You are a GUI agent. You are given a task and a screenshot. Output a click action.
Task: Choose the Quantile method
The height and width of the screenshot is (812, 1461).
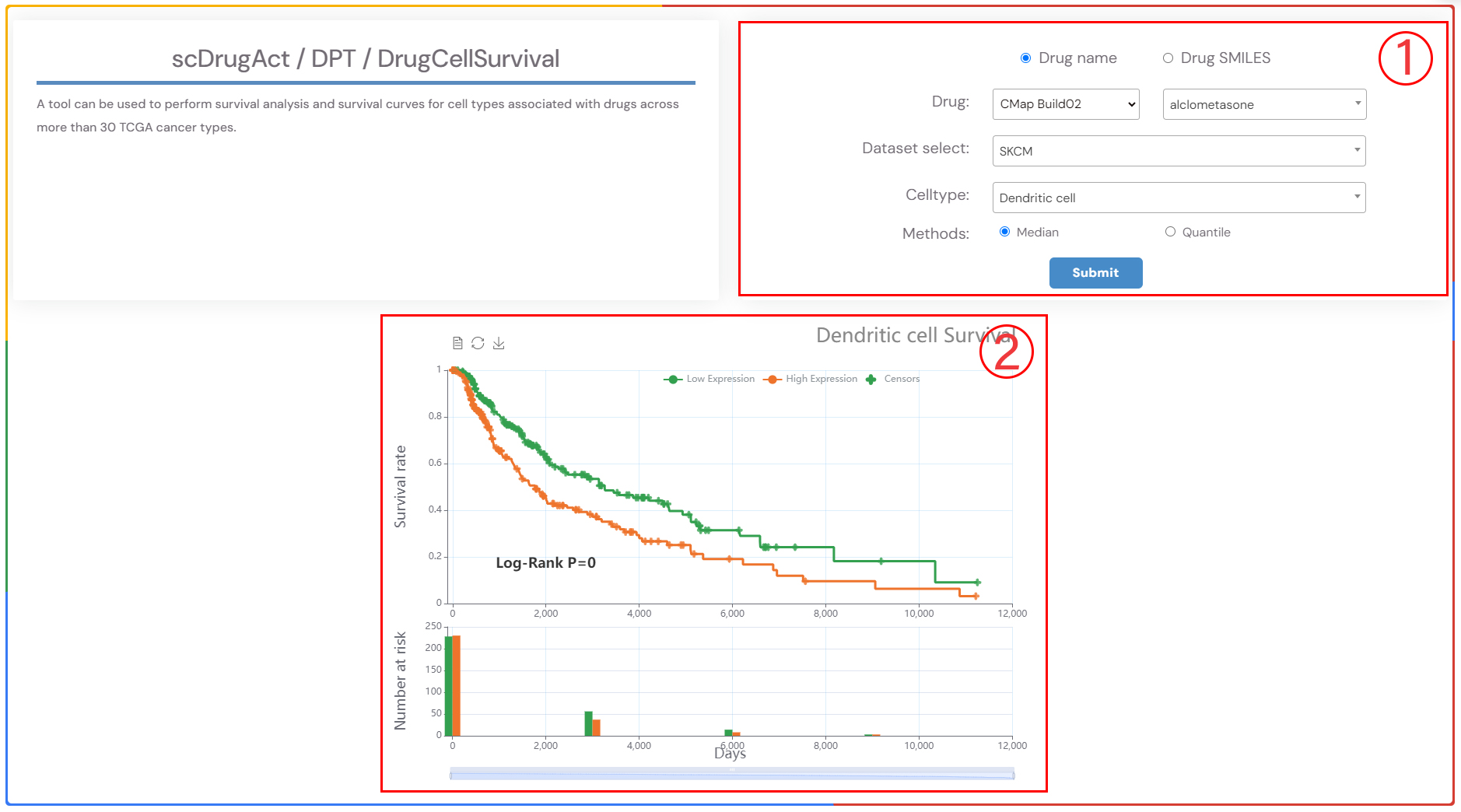(1170, 232)
